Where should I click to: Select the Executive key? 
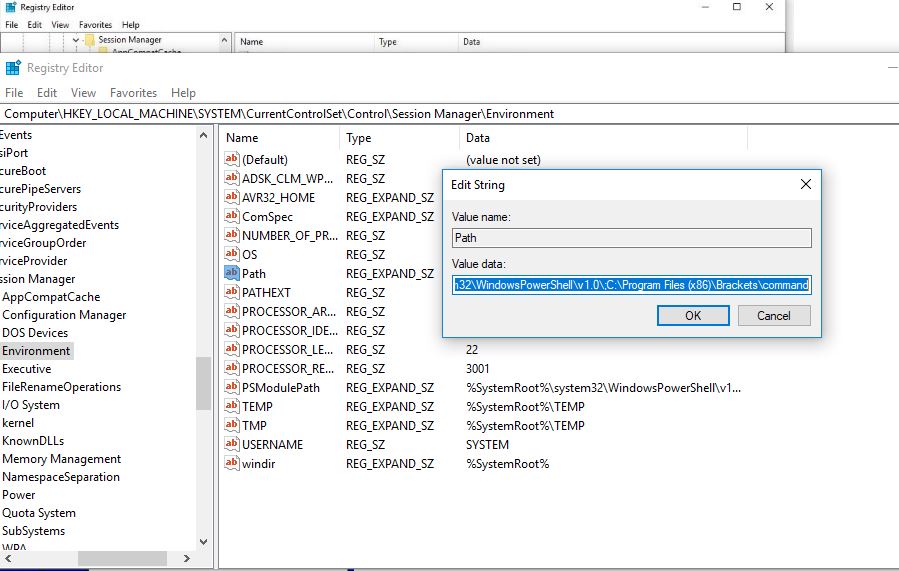click(26, 369)
